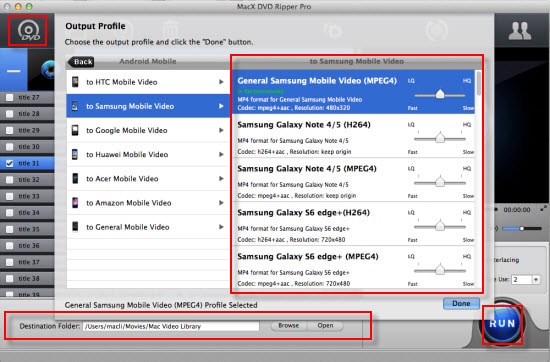Select Samsung Galaxy Note 4/5 (H264) profile
This screenshot has width=550, height=362.
point(354,136)
